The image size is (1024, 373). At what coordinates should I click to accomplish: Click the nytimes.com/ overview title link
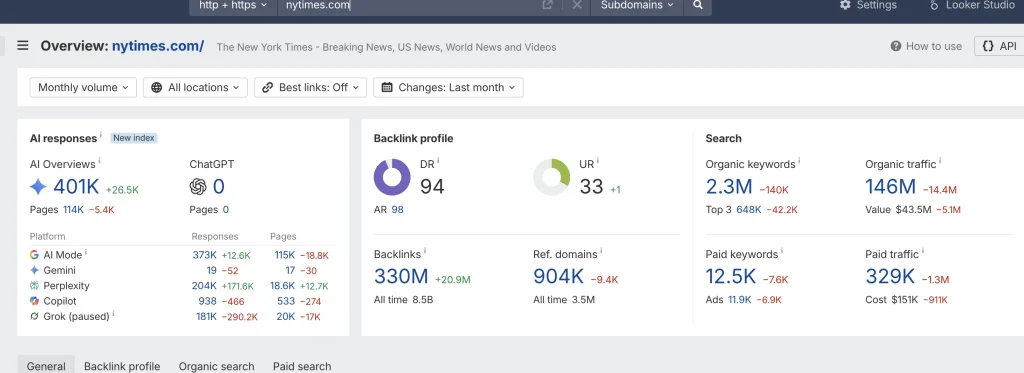click(157, 46)
